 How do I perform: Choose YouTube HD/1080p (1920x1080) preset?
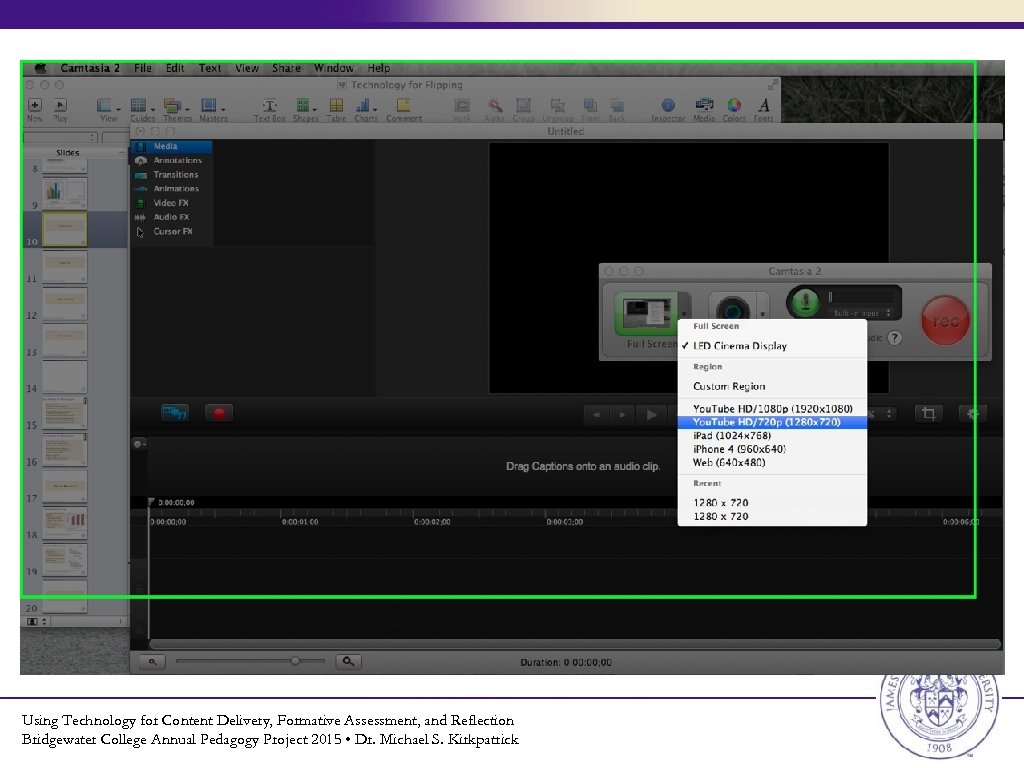click(x=772, y=409)
